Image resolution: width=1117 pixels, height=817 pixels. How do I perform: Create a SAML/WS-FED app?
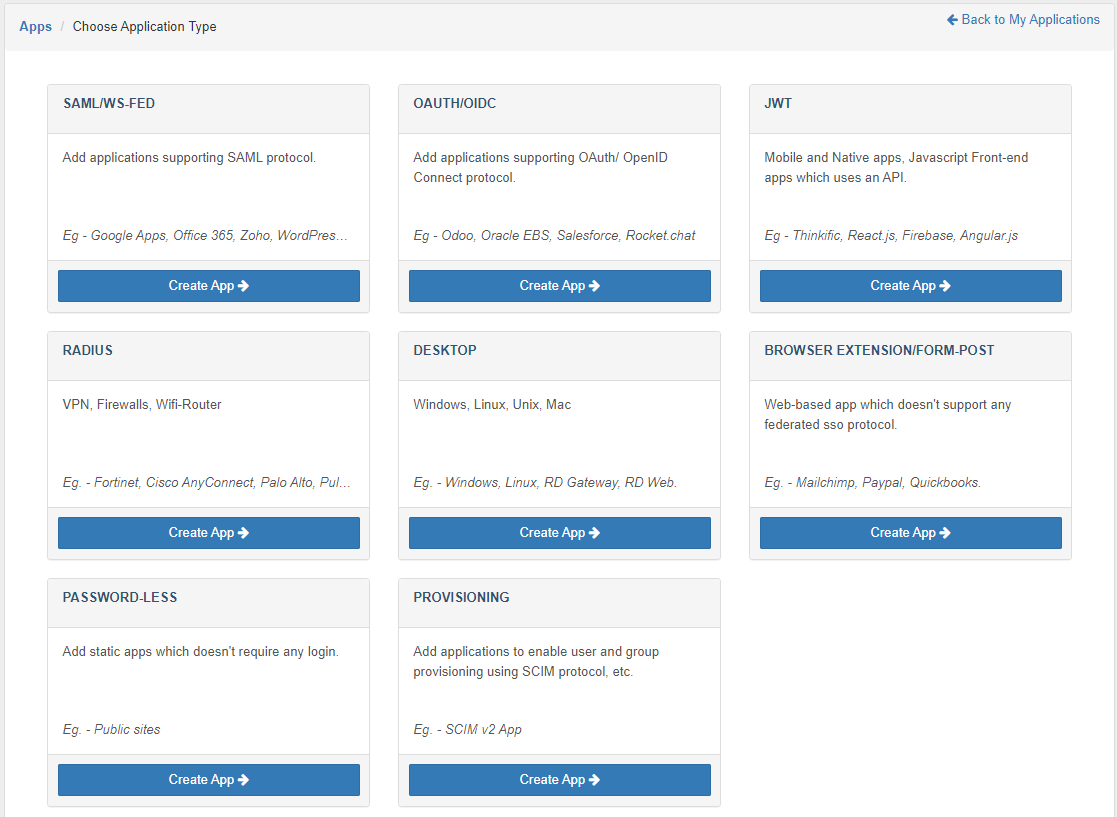pos(208,286)
